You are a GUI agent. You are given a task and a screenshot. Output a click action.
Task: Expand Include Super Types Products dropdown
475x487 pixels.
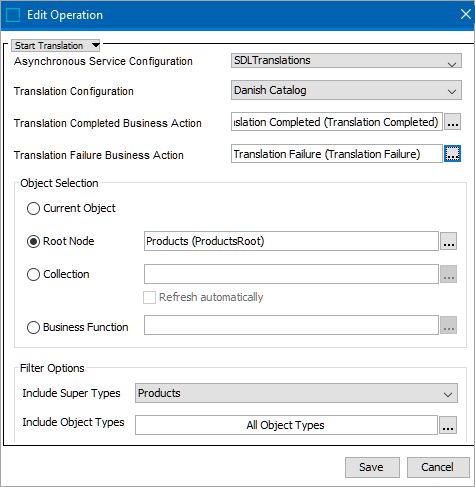click(296, 393)
